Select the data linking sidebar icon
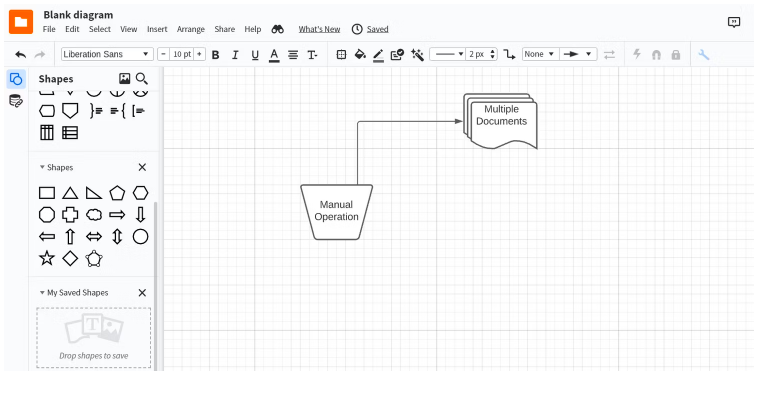778x395 pixels. coord(16,101)
